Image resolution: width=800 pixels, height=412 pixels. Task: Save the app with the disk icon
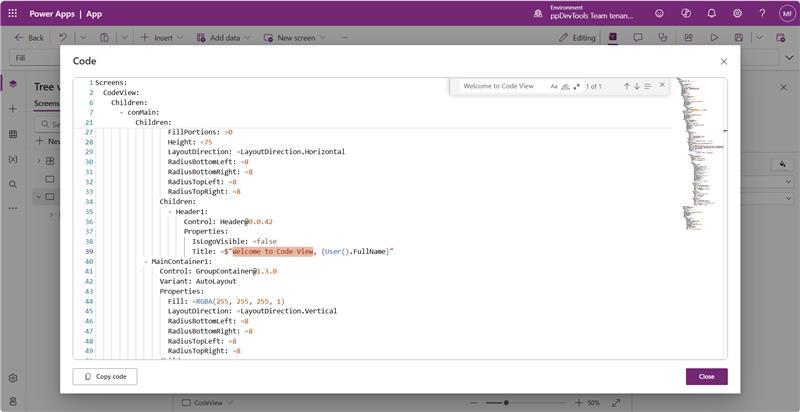point(739,38)
